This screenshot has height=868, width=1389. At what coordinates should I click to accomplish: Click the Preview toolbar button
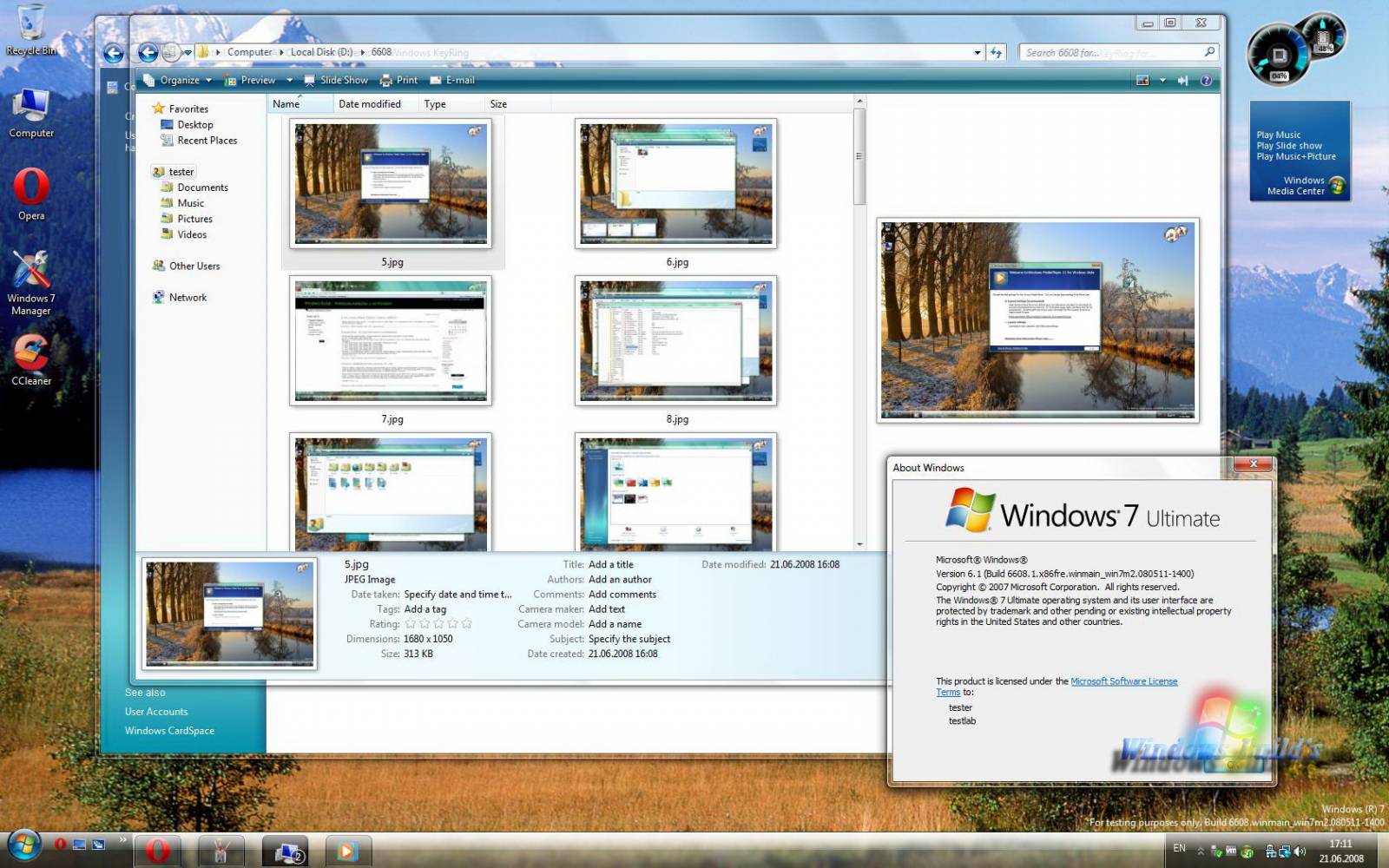tap(250, 80)
